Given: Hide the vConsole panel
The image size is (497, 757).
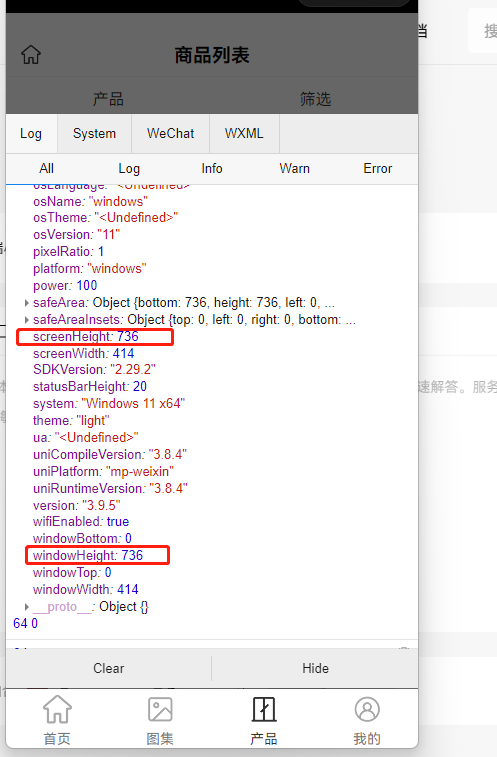Looking at the screenshot, I should pyautogui.click(x=315, y=669).
